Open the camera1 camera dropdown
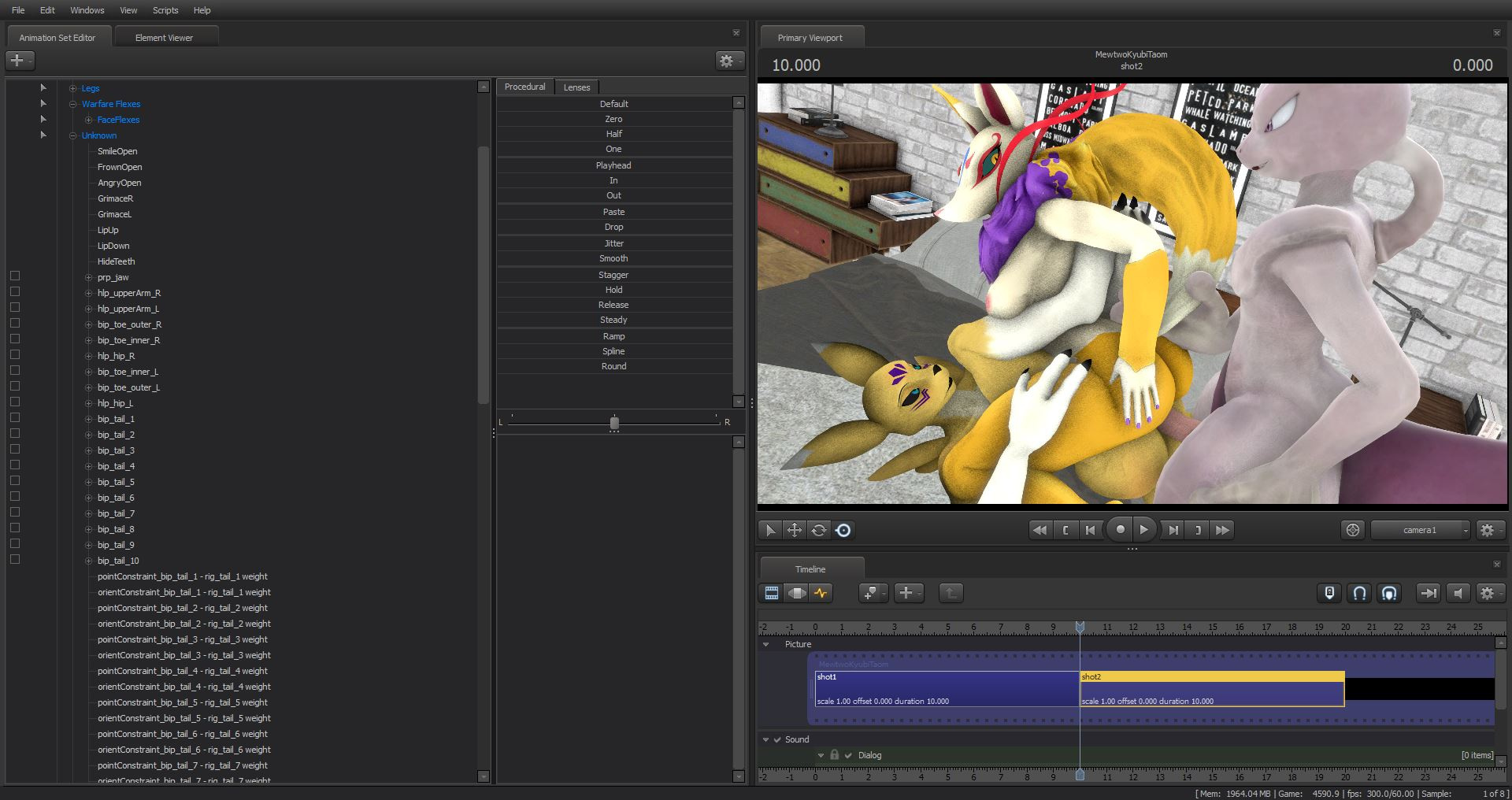Image resolution: width=1512 pixels, height=800 pixels. pos(1421,530)
